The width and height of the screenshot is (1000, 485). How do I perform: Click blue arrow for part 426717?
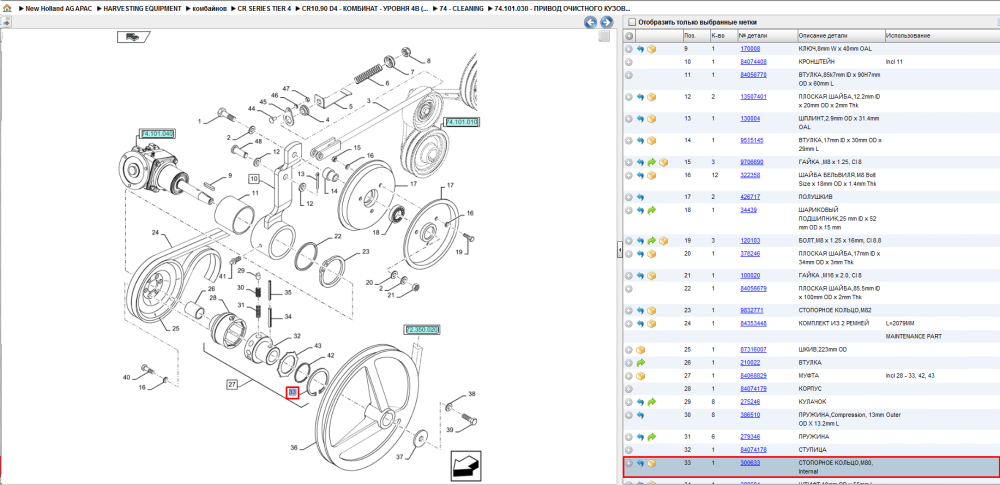click(640, 197)
